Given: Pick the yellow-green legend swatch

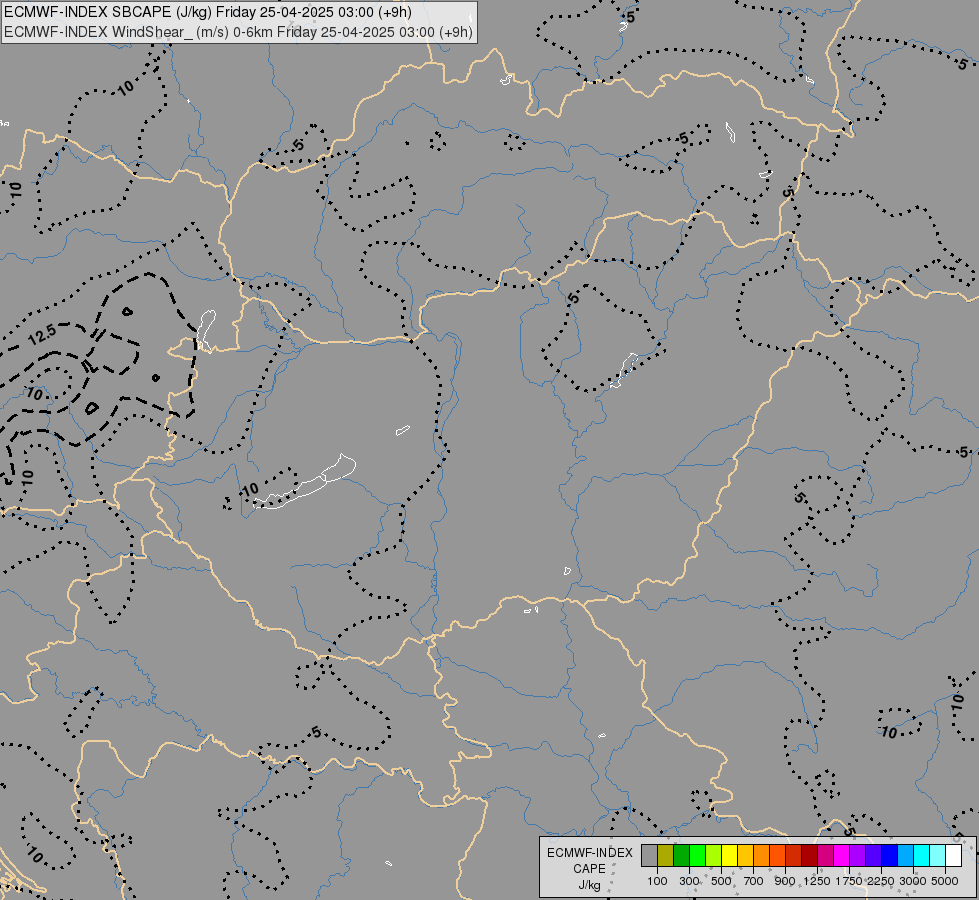Looking at the screenshot, I should coord(713,856).
